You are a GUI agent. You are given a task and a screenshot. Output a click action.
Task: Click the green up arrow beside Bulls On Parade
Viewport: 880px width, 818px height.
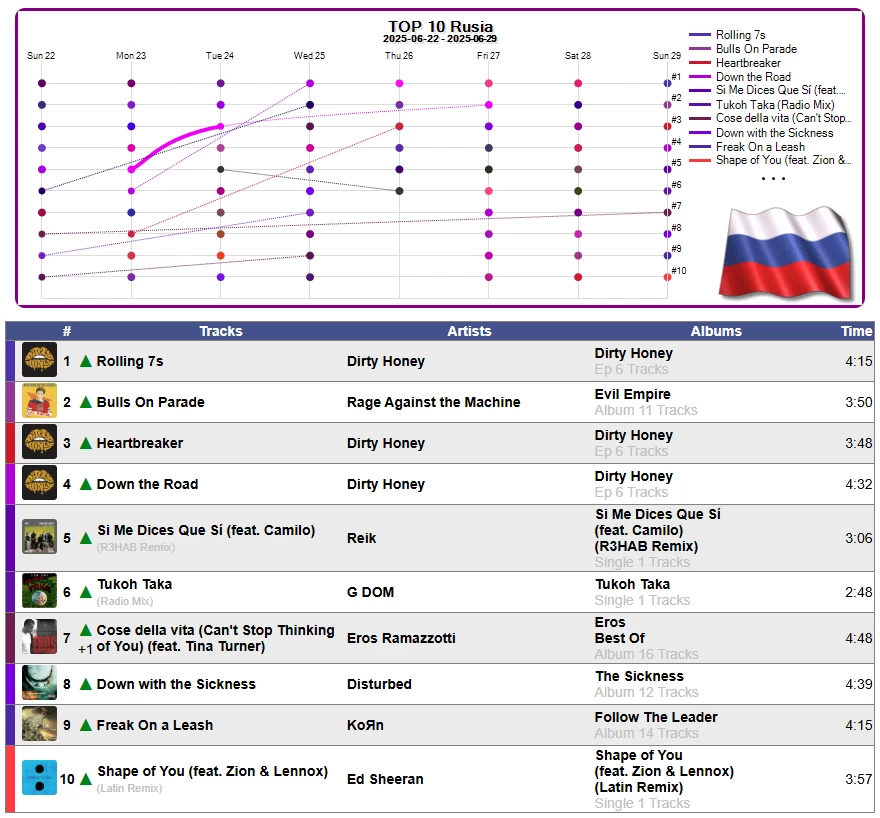tap(86, 402)
